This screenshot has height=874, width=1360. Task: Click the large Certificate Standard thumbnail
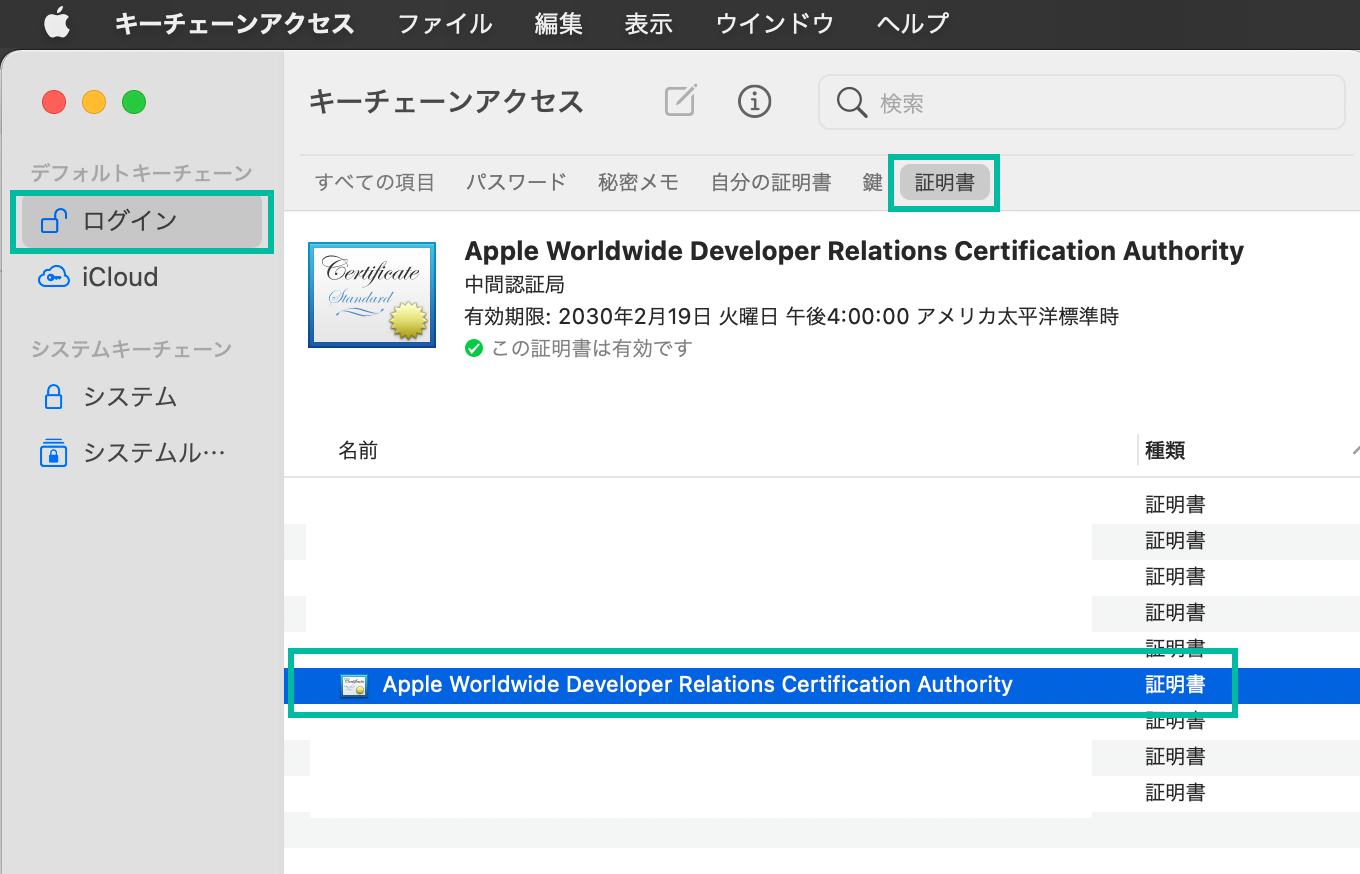372,295
